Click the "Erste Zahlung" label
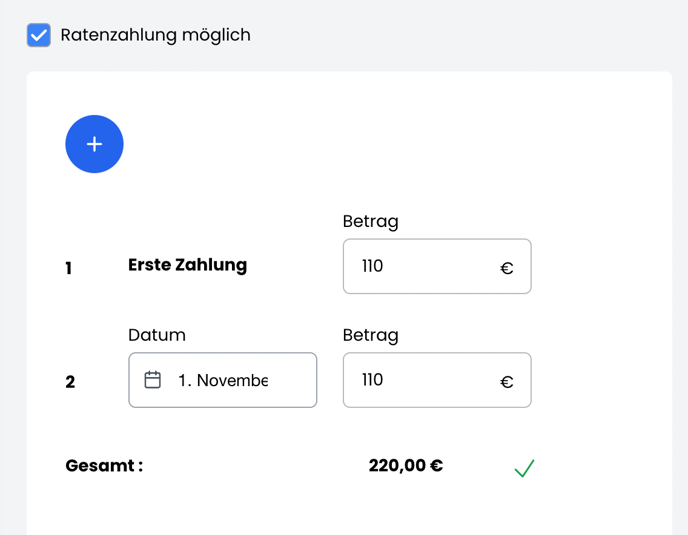Image resolution: width=688 pixels, height=535 pixels. pyautogui.click(x=187, y=265)
